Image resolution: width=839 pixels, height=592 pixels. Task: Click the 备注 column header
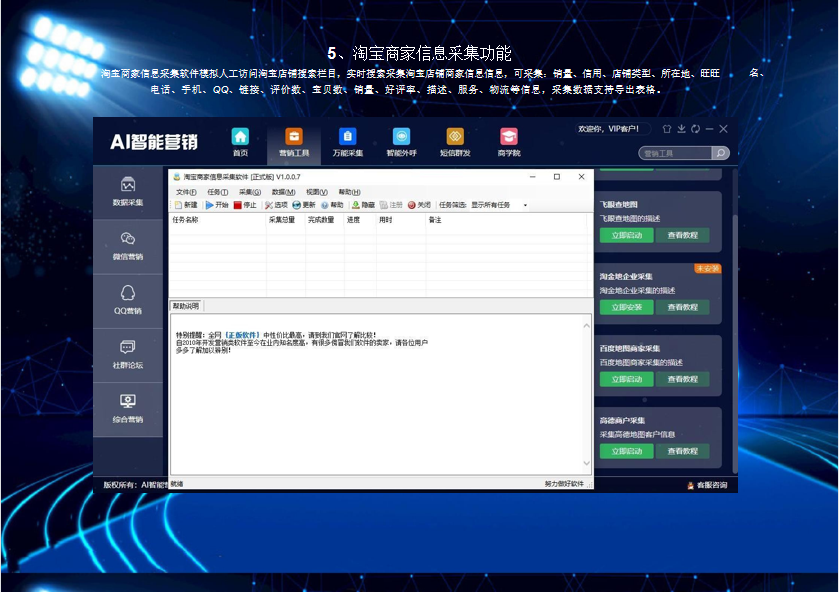coord(506,220)
